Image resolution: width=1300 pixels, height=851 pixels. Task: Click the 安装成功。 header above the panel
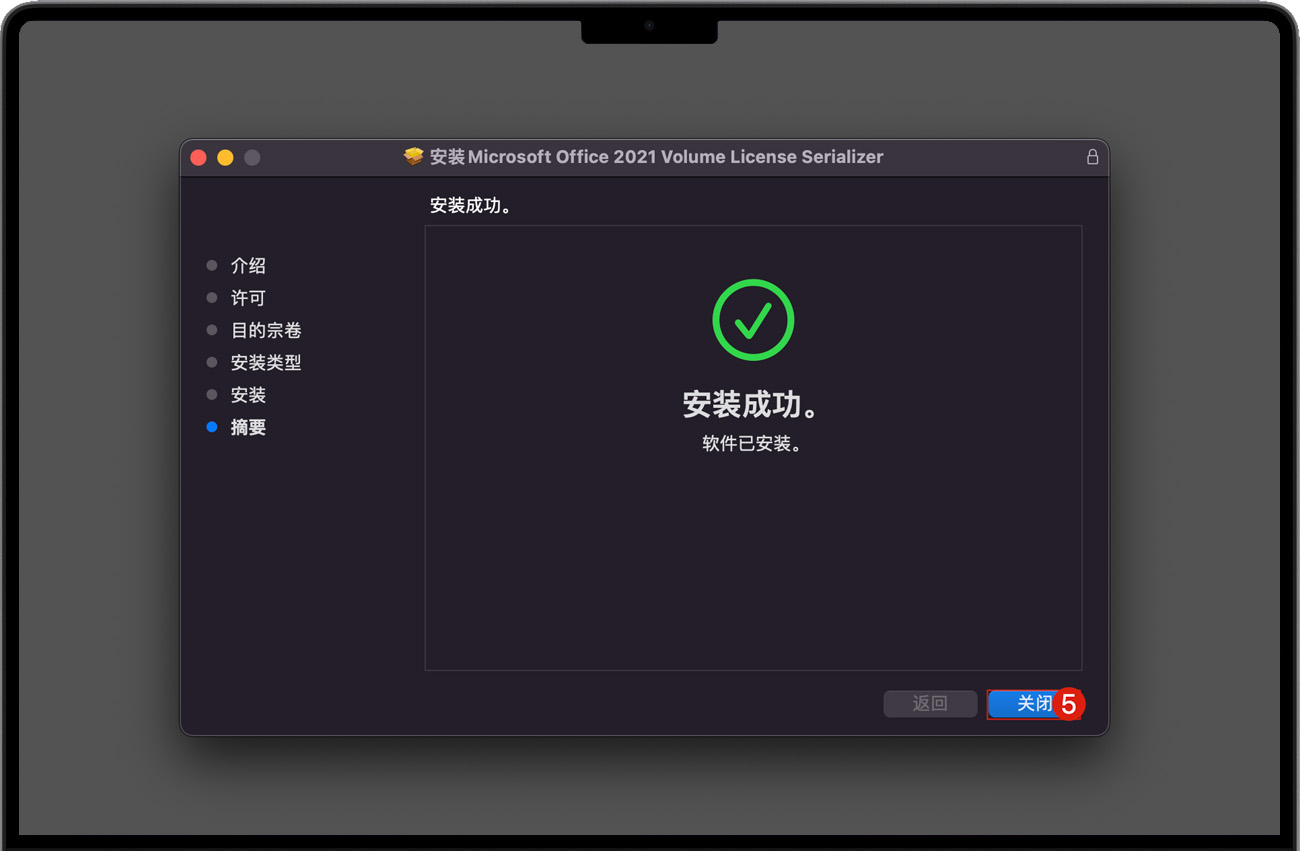click(471, 206)
